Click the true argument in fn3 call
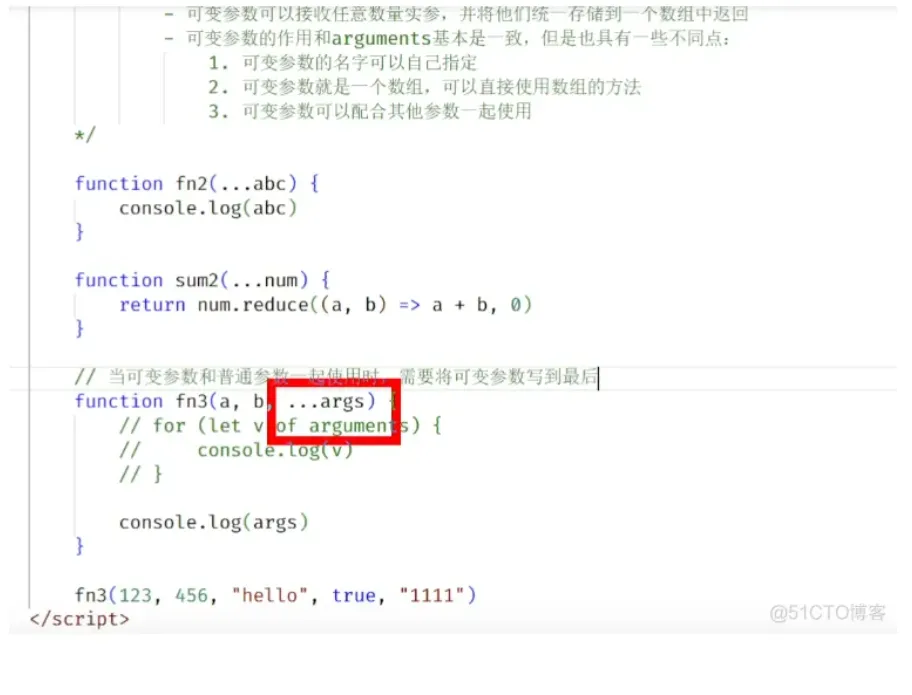The height and width of the screenshot is (695, 912). pyautogui.click(x=354, y=596)
